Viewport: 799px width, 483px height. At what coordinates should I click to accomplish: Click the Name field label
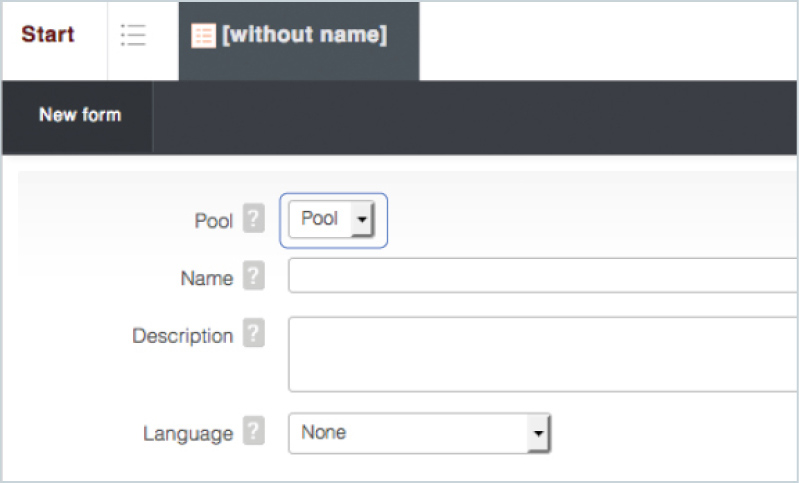(206, 278)
